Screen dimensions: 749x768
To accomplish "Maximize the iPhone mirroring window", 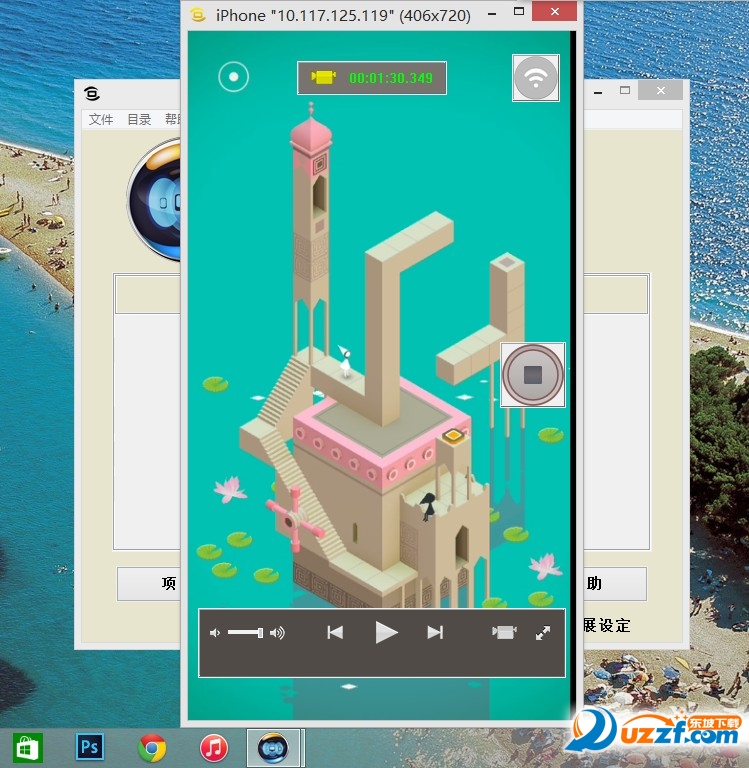I will click(x=519, y=11).
